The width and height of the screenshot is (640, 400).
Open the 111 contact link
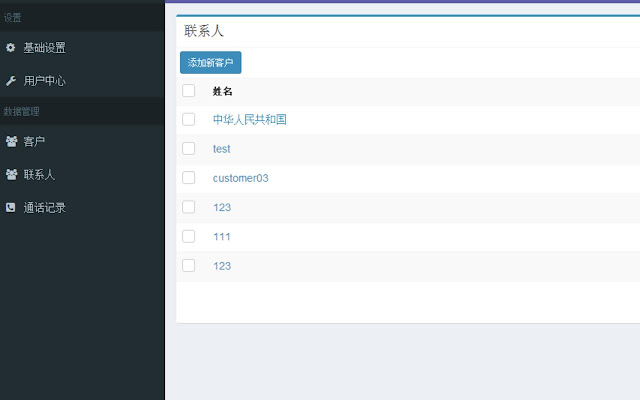[x=222, y=237]
